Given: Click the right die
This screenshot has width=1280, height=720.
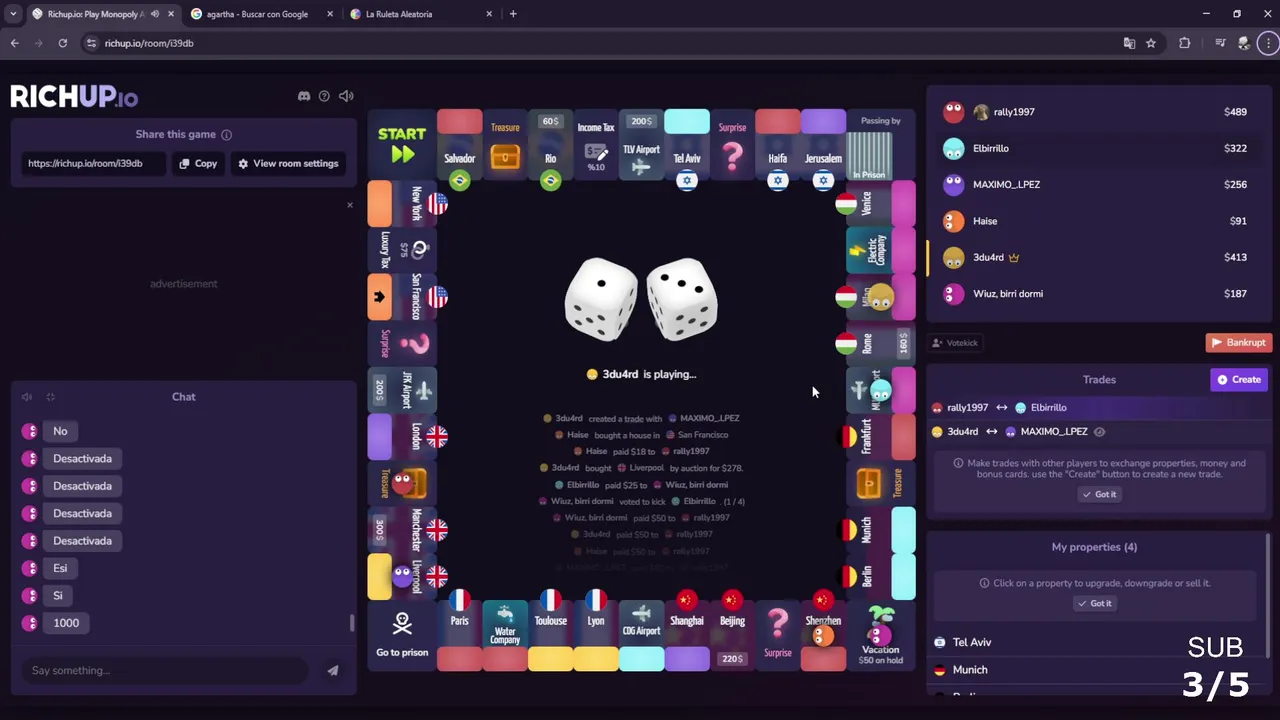Looking at the screenshot, I should coord(682,299).
